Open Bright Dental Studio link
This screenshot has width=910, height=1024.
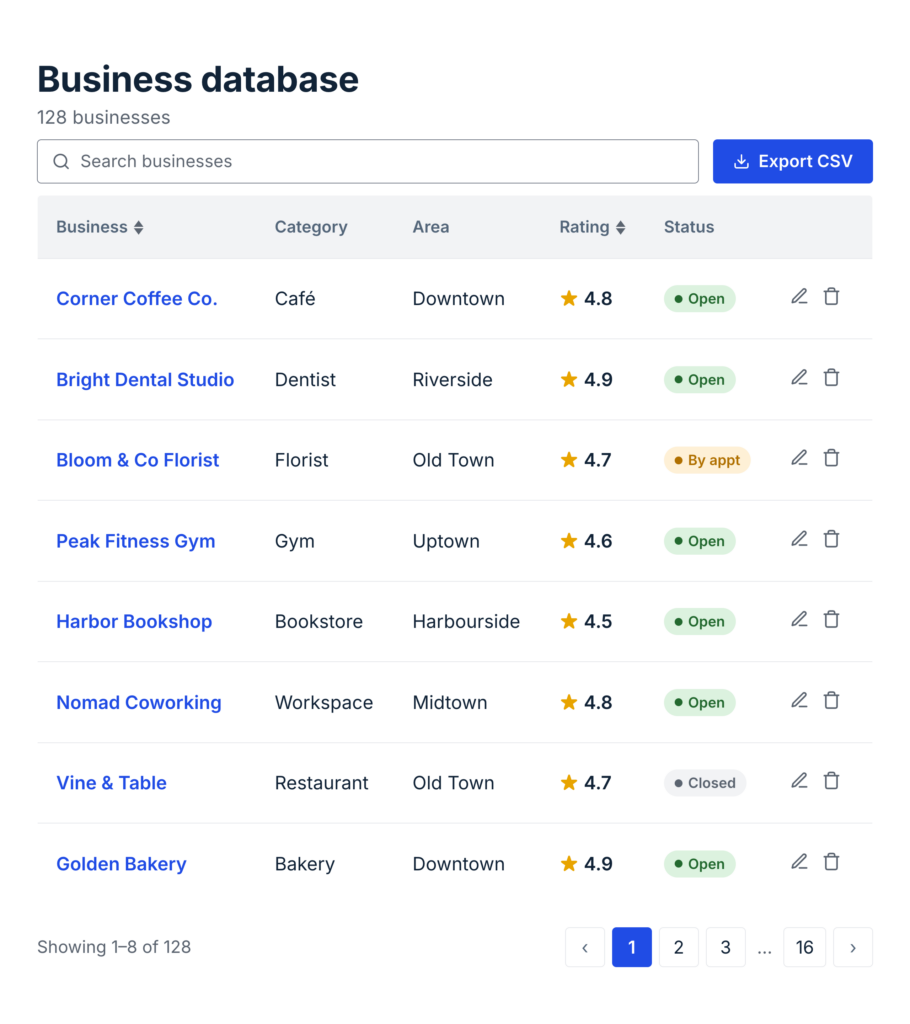tap(145, 379)
